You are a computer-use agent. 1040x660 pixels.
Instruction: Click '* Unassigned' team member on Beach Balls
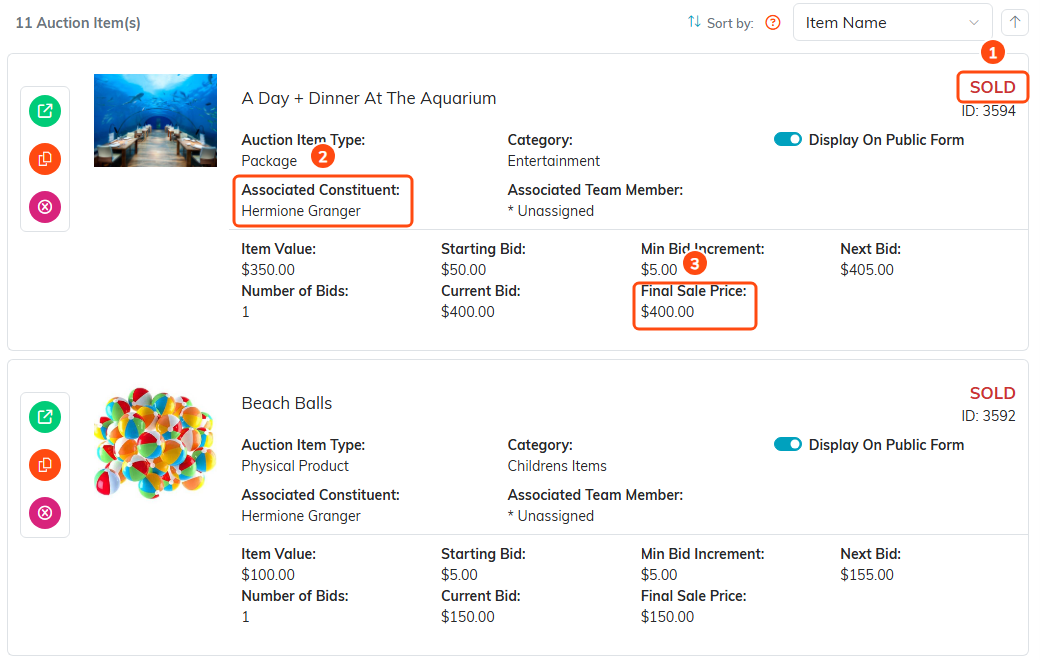click(551, 516)
